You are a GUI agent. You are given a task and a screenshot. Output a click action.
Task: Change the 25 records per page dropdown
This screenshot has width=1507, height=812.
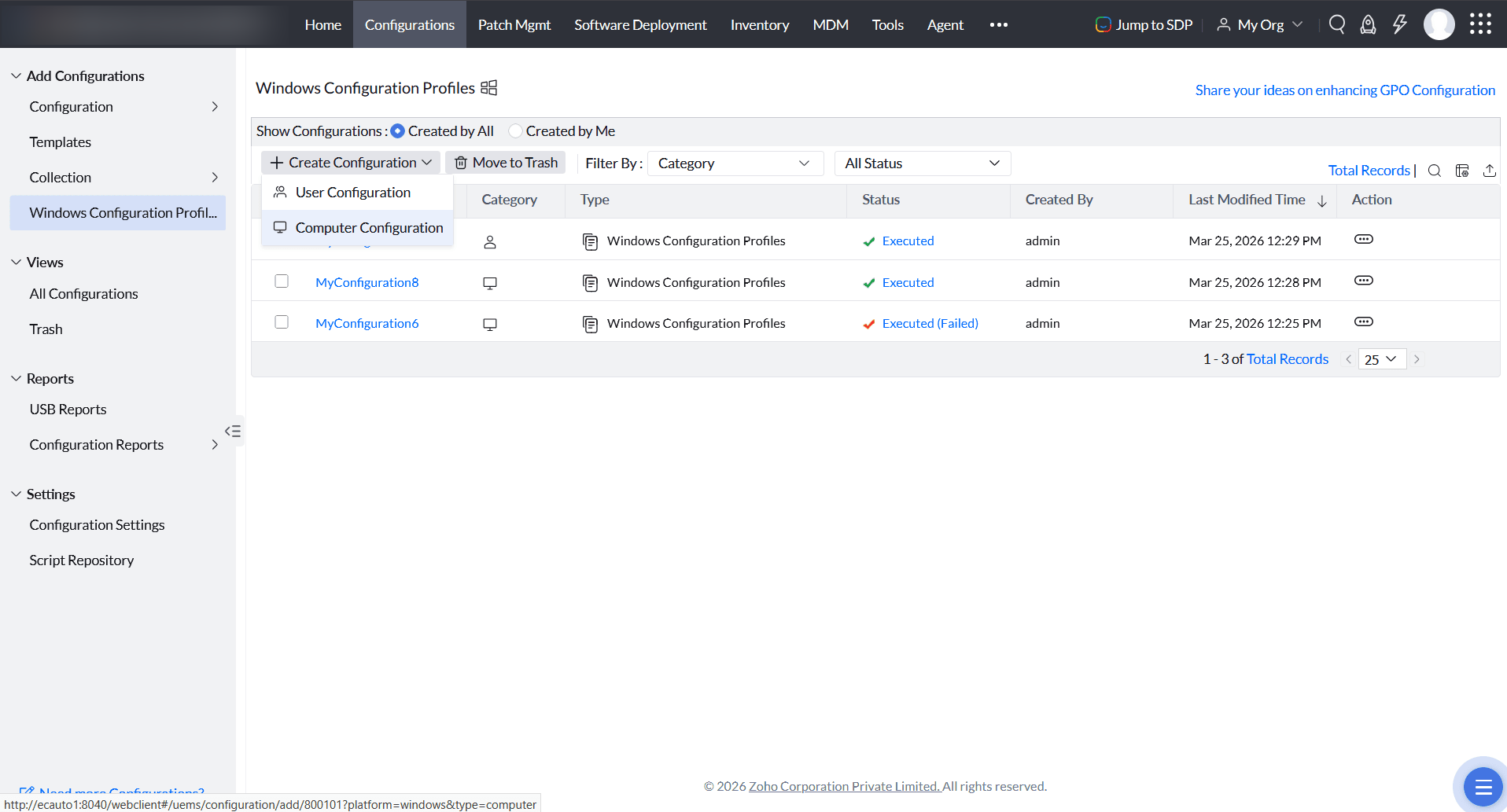1381,359
